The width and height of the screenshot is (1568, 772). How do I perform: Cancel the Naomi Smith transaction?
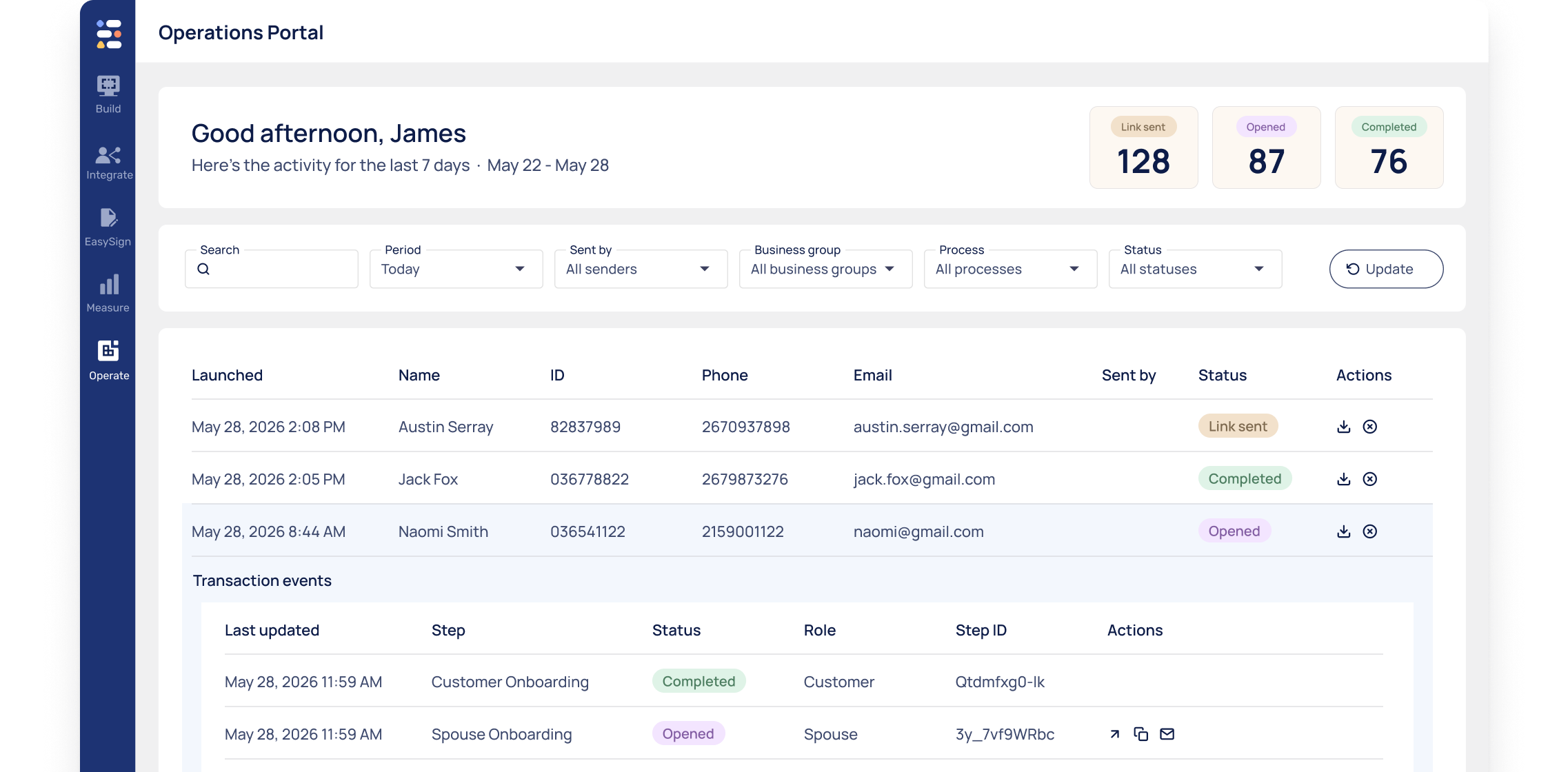click(1370, 531)
